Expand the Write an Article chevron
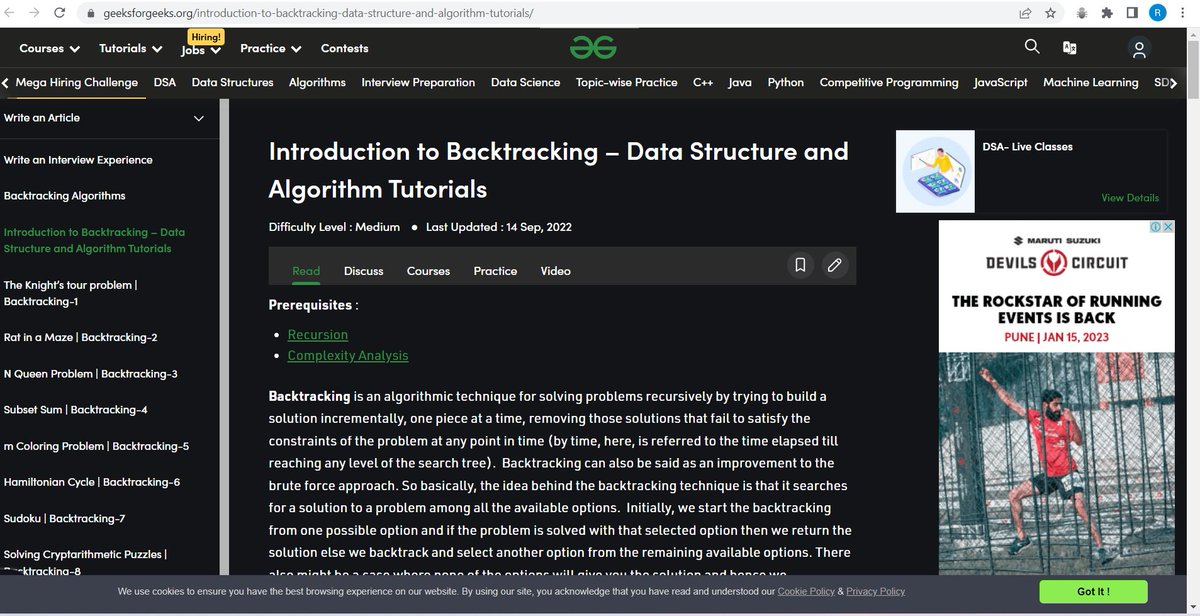Image resolution: width=1200 pixels, height=616 pixels. (199, 118)
